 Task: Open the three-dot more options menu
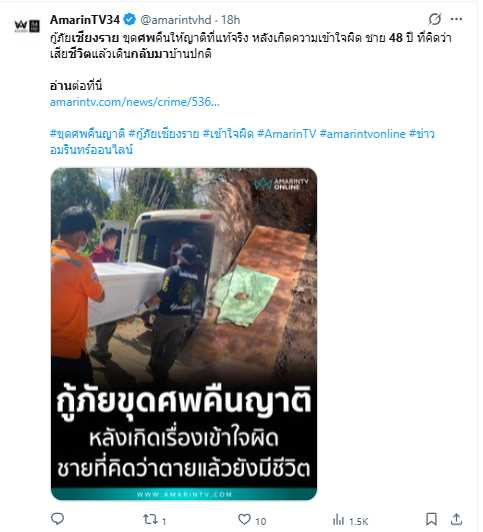[456, 19]
